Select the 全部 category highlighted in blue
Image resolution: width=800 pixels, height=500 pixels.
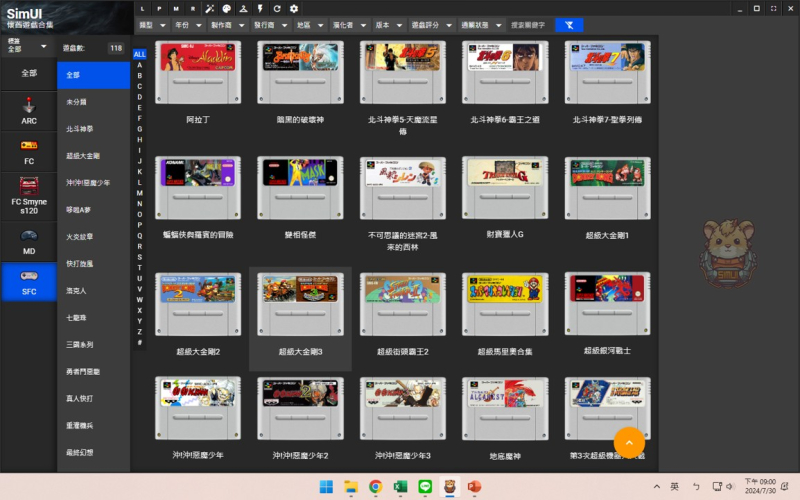[x=93, y=75]
